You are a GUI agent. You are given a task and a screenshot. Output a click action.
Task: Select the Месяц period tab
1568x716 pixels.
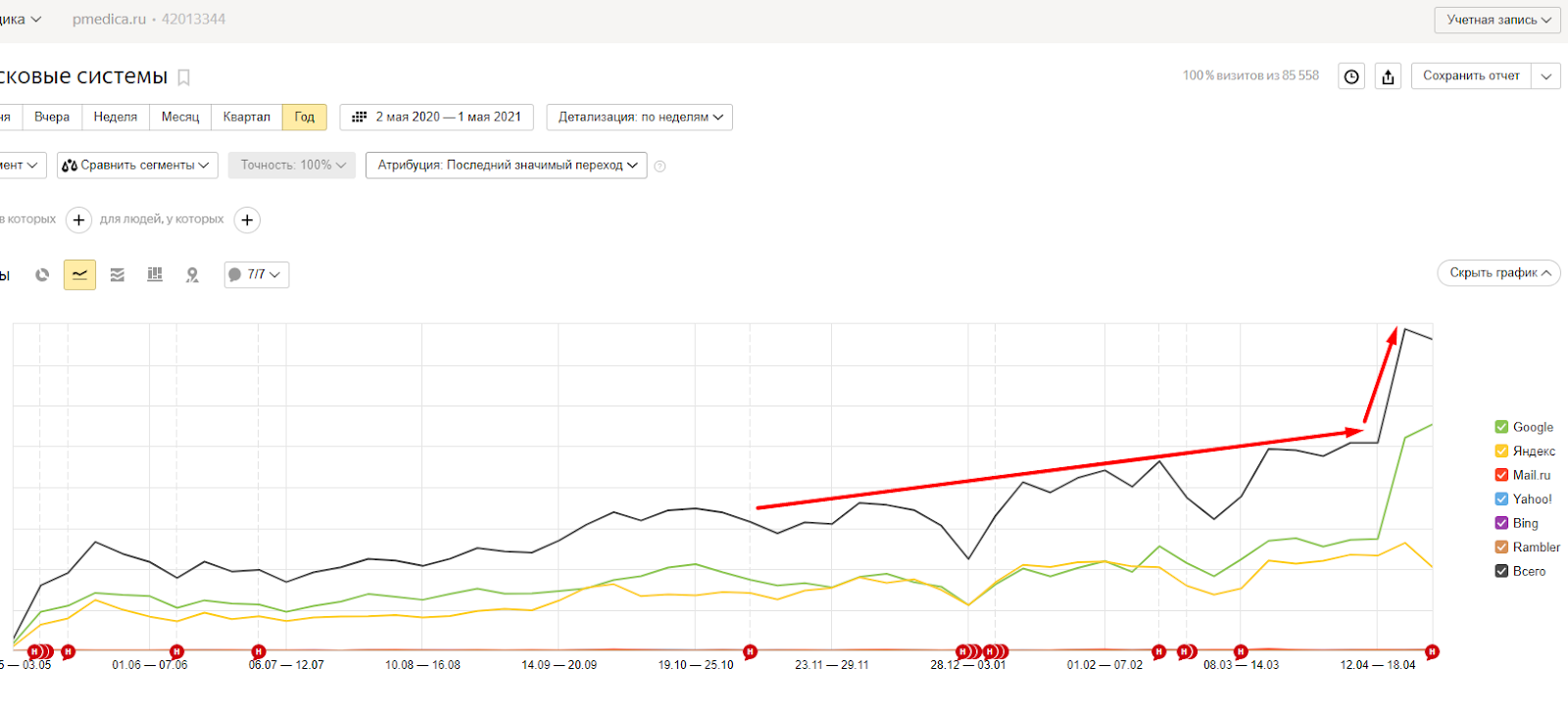tap(180, 117)
